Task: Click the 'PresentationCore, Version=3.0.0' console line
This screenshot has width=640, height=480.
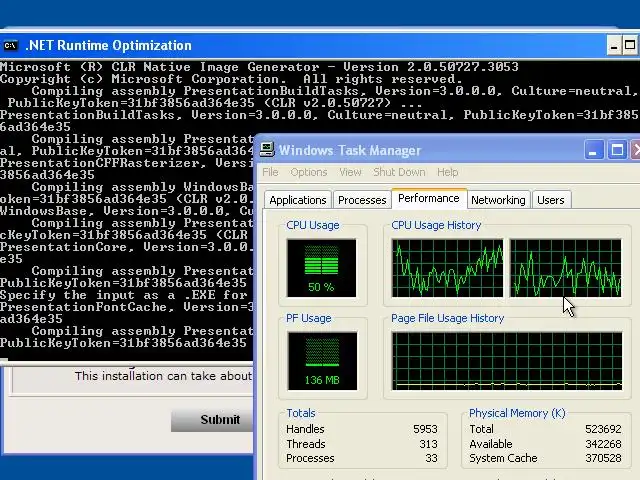Action: point(127,247)
